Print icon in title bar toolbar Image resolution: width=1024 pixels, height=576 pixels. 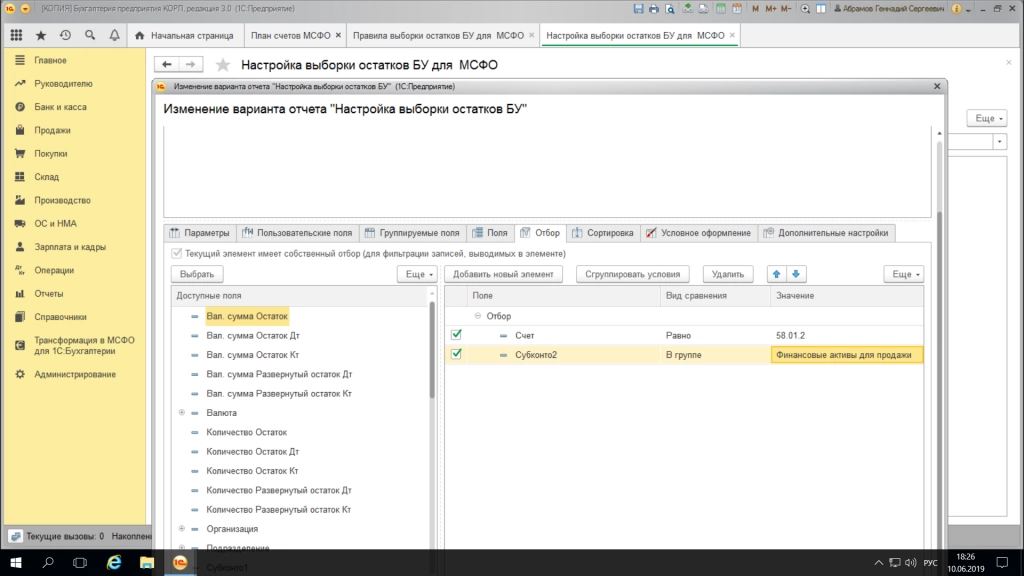pyautogui.click(x=654, y=8)
